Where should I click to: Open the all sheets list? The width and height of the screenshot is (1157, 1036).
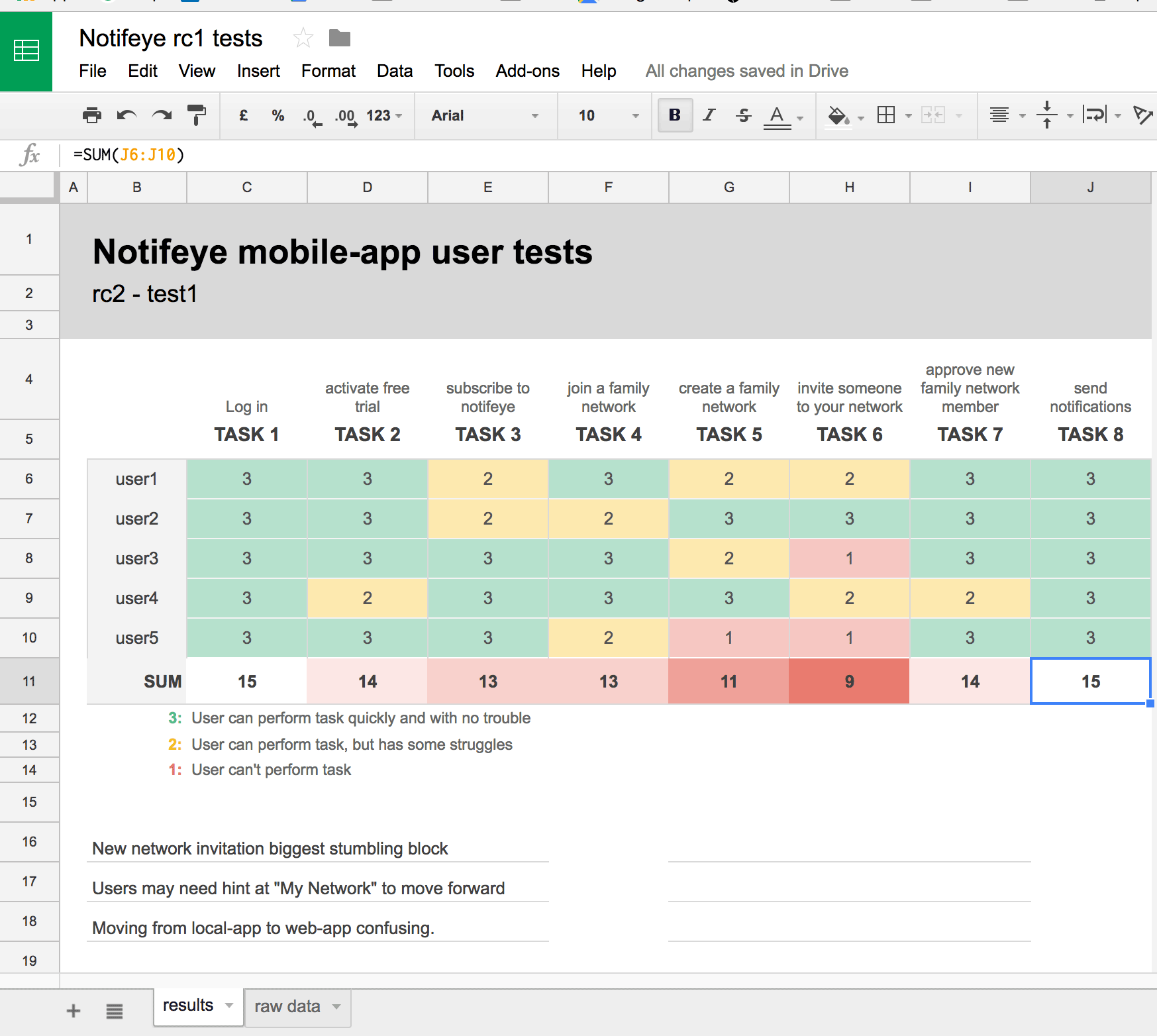point(115,1011)
